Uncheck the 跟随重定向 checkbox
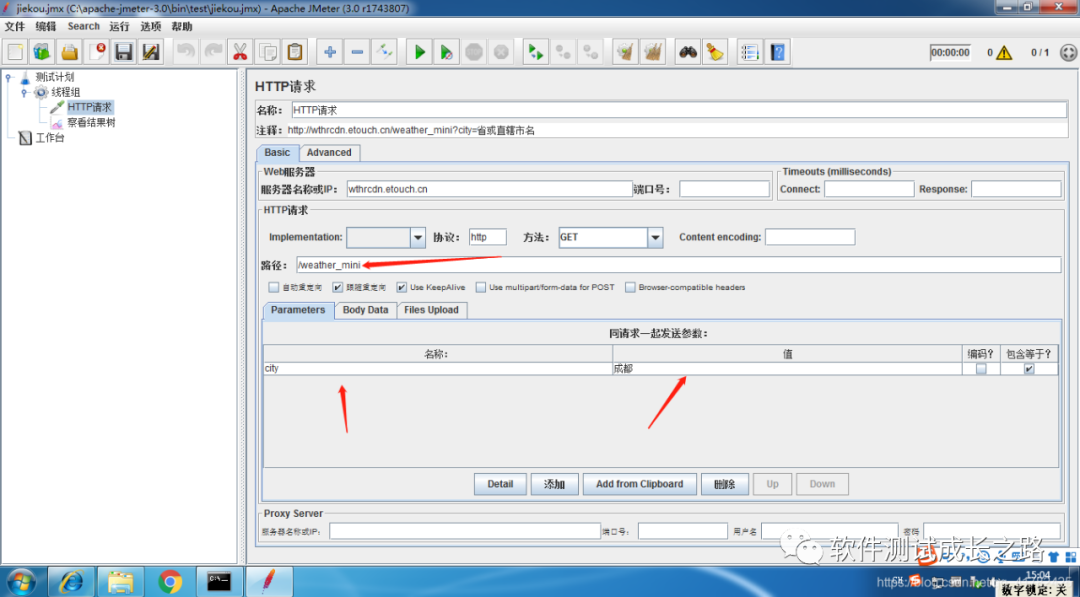Screen dimensions: 1080x597 click(x=338, y=287)
